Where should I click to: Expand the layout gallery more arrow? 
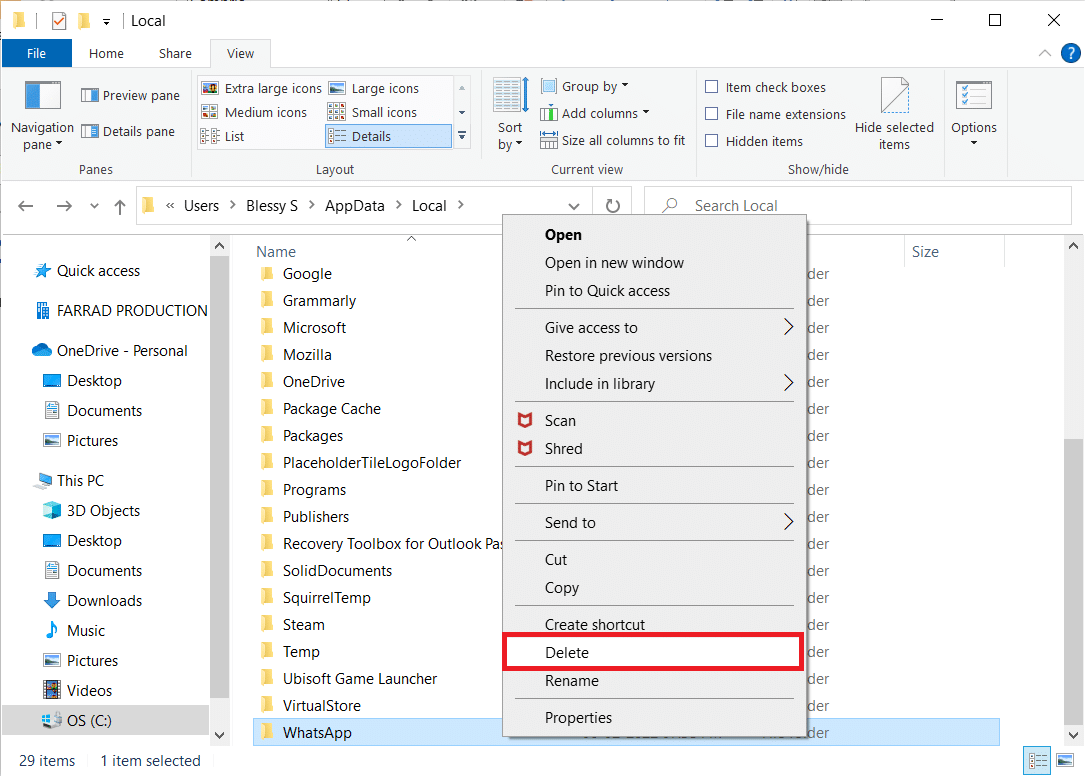[462, 136]
